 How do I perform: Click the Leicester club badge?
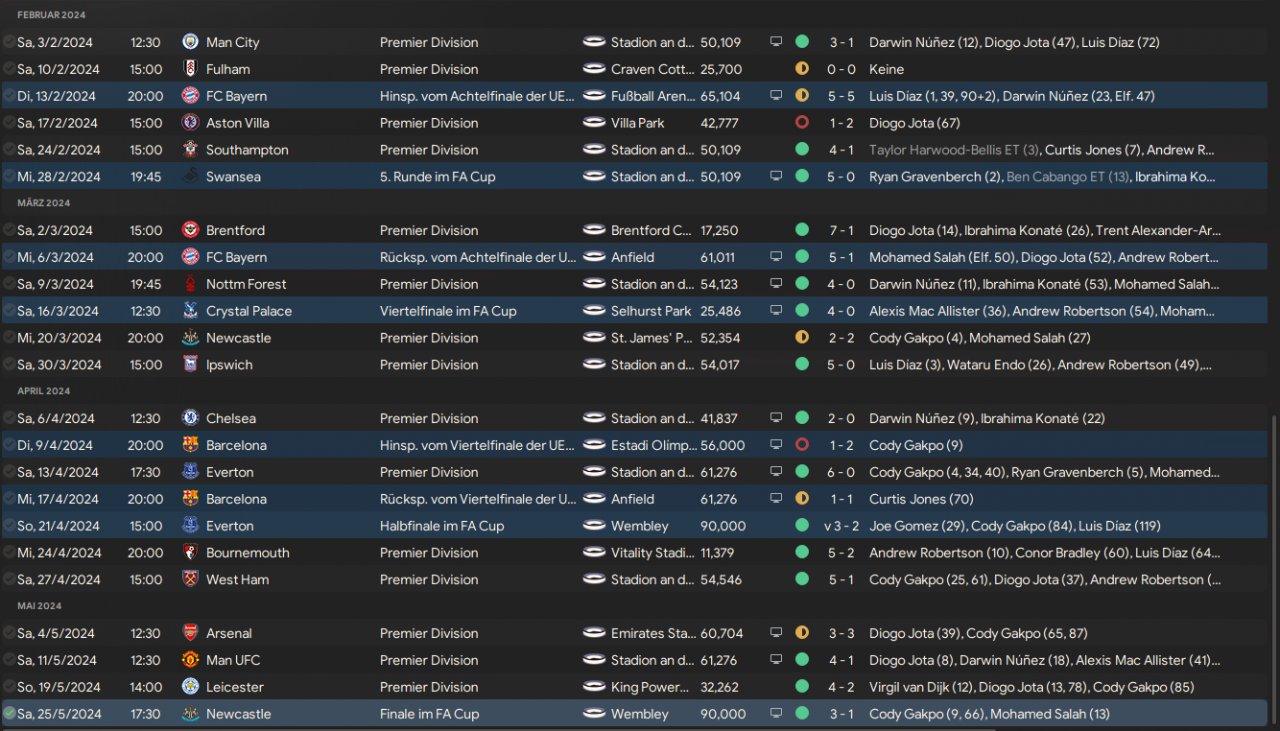click(x=190, y=687)
